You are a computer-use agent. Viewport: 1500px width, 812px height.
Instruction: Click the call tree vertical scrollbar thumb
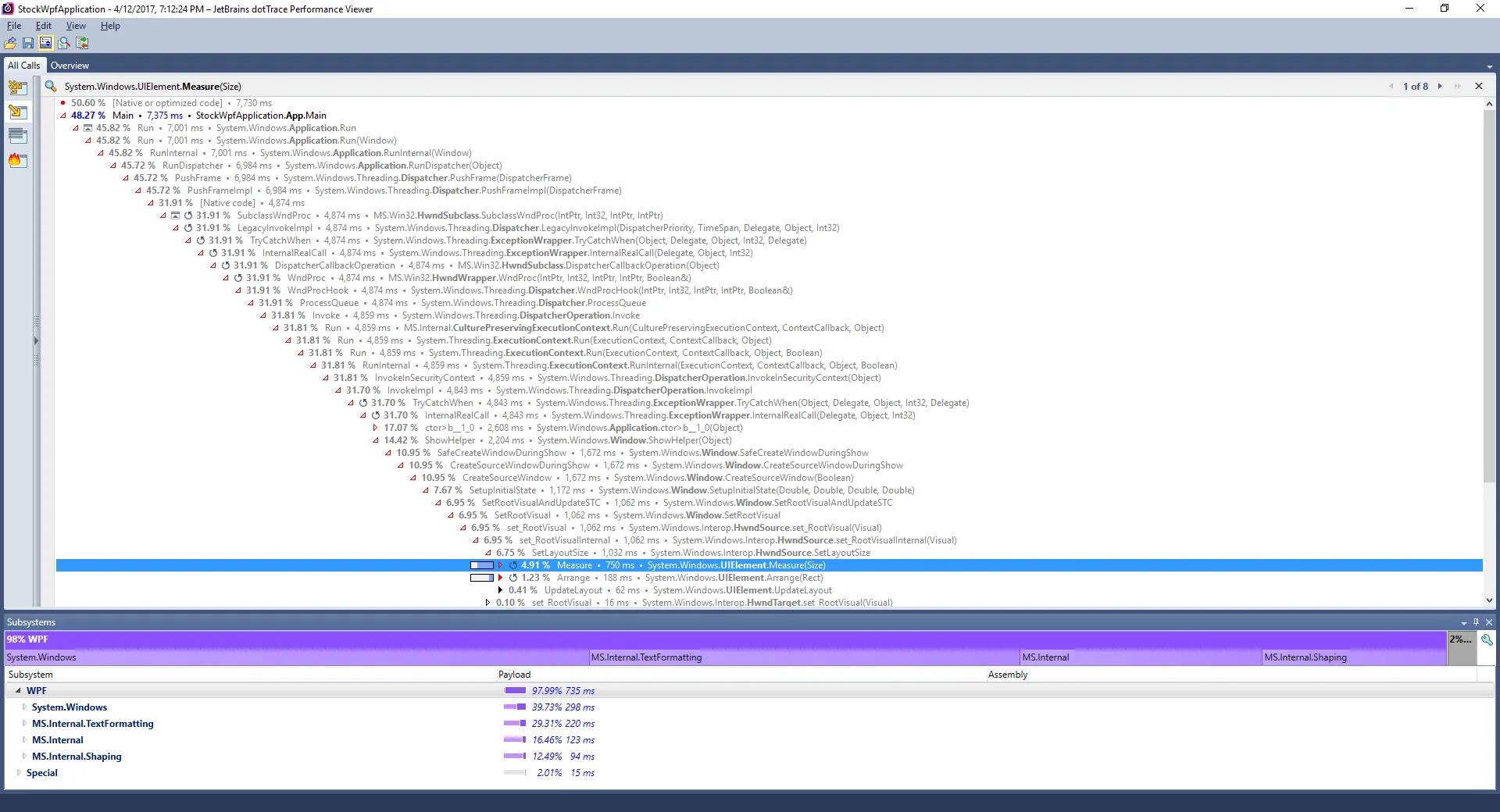[x=1489, y=297]
